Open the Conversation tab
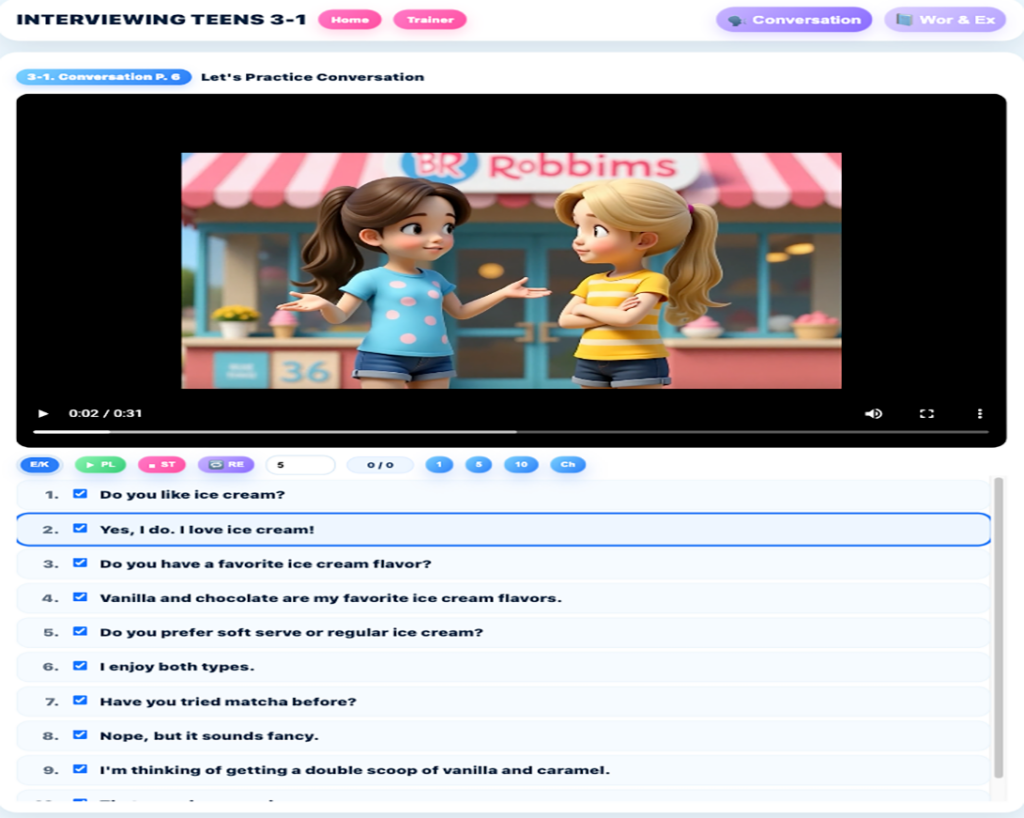1024x818 pixels. (794, 20)
